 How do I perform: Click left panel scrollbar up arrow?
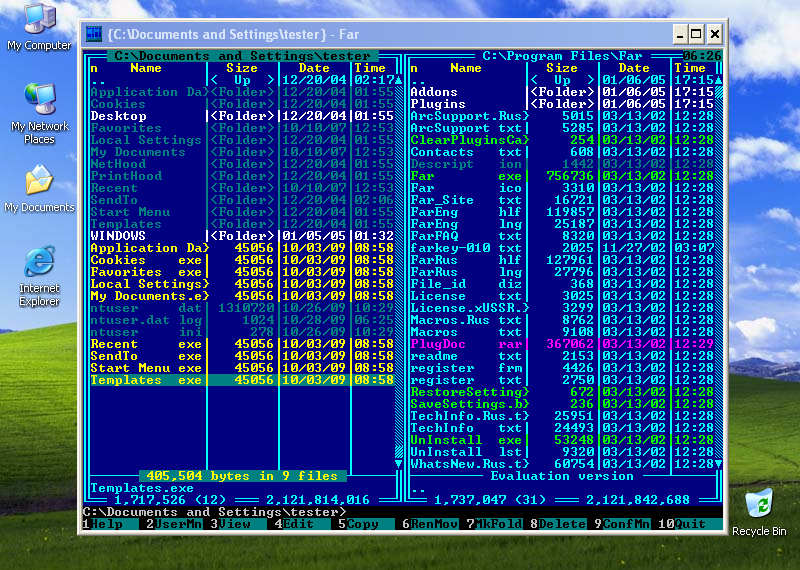tap(398, 80)
